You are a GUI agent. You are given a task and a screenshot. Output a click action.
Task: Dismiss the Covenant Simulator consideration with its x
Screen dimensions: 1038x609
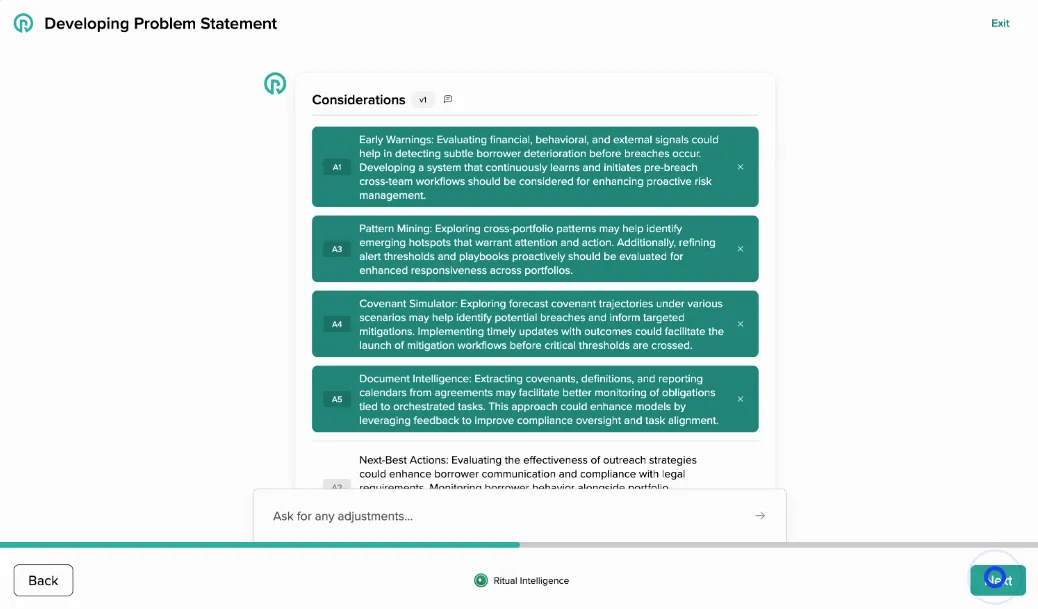[741, 324]
